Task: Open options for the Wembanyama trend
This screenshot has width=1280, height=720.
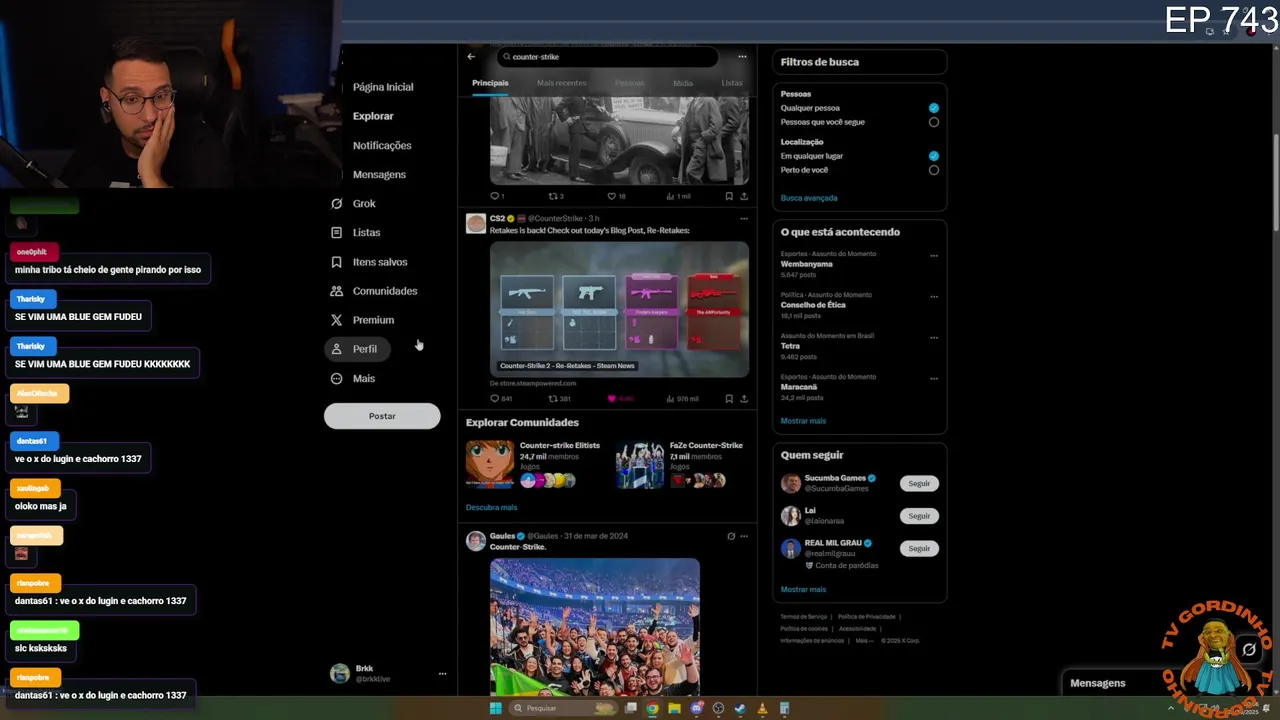Action: click(x=934, y=256)
